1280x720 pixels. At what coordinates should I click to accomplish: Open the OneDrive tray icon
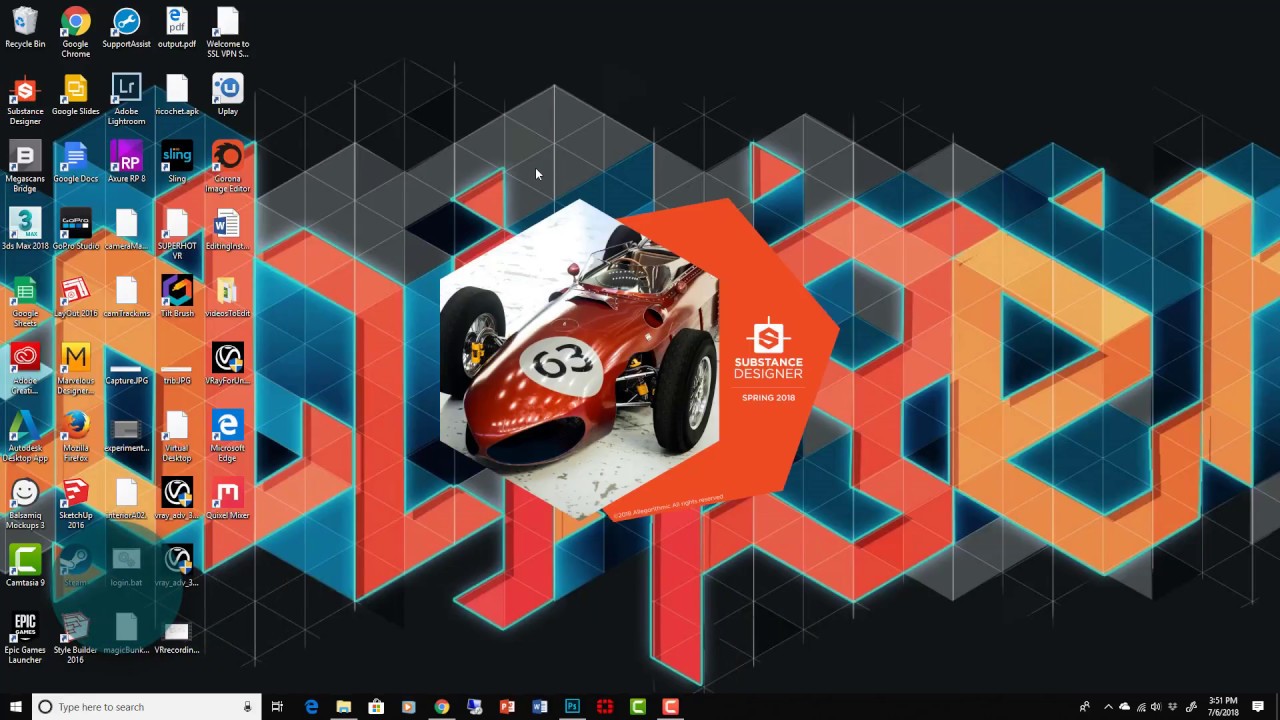tap(1124, 707)
